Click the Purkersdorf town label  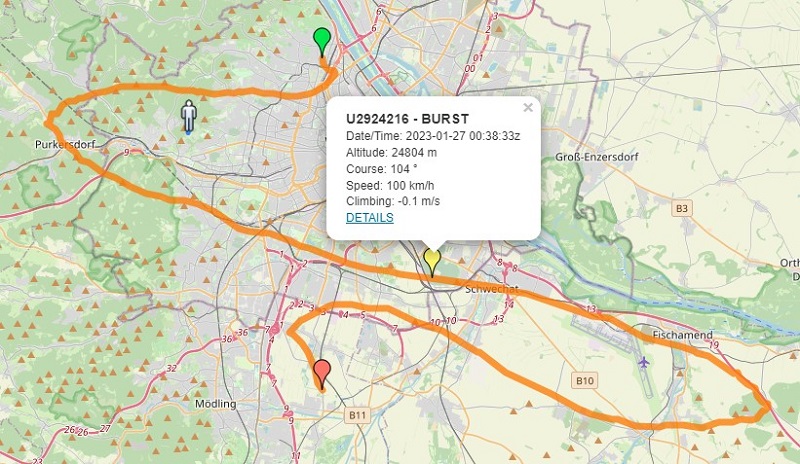tap(65, 144)
